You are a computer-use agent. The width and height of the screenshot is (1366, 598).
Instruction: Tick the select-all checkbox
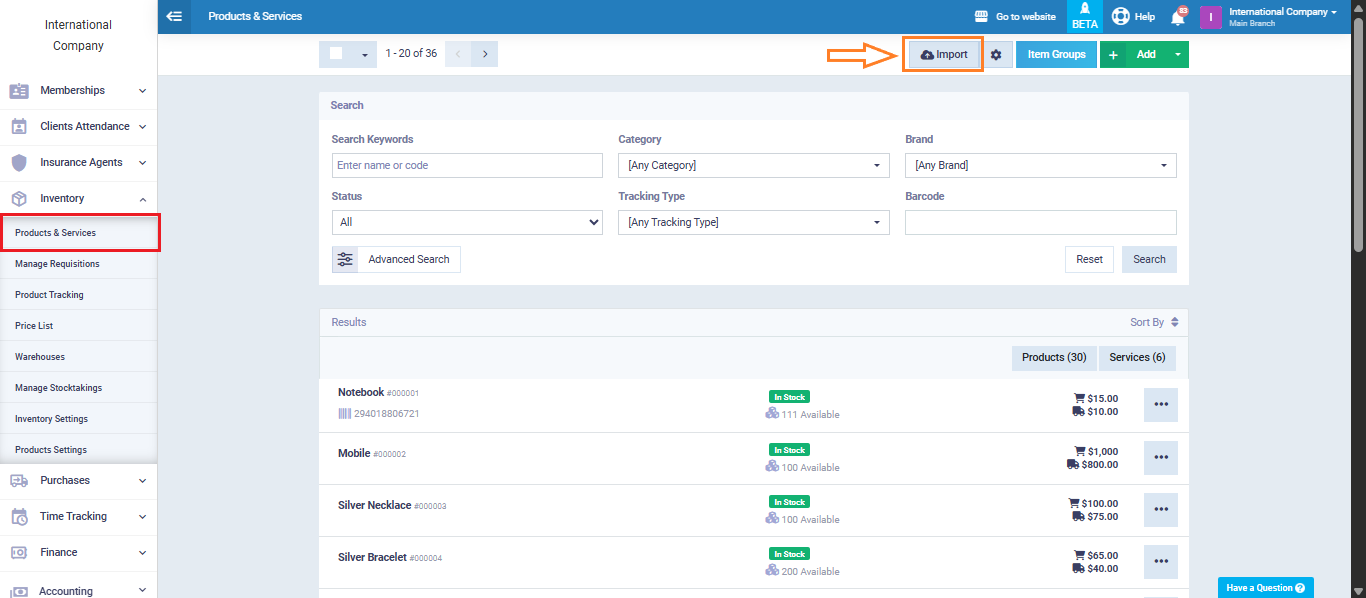(x=336, y=54)
